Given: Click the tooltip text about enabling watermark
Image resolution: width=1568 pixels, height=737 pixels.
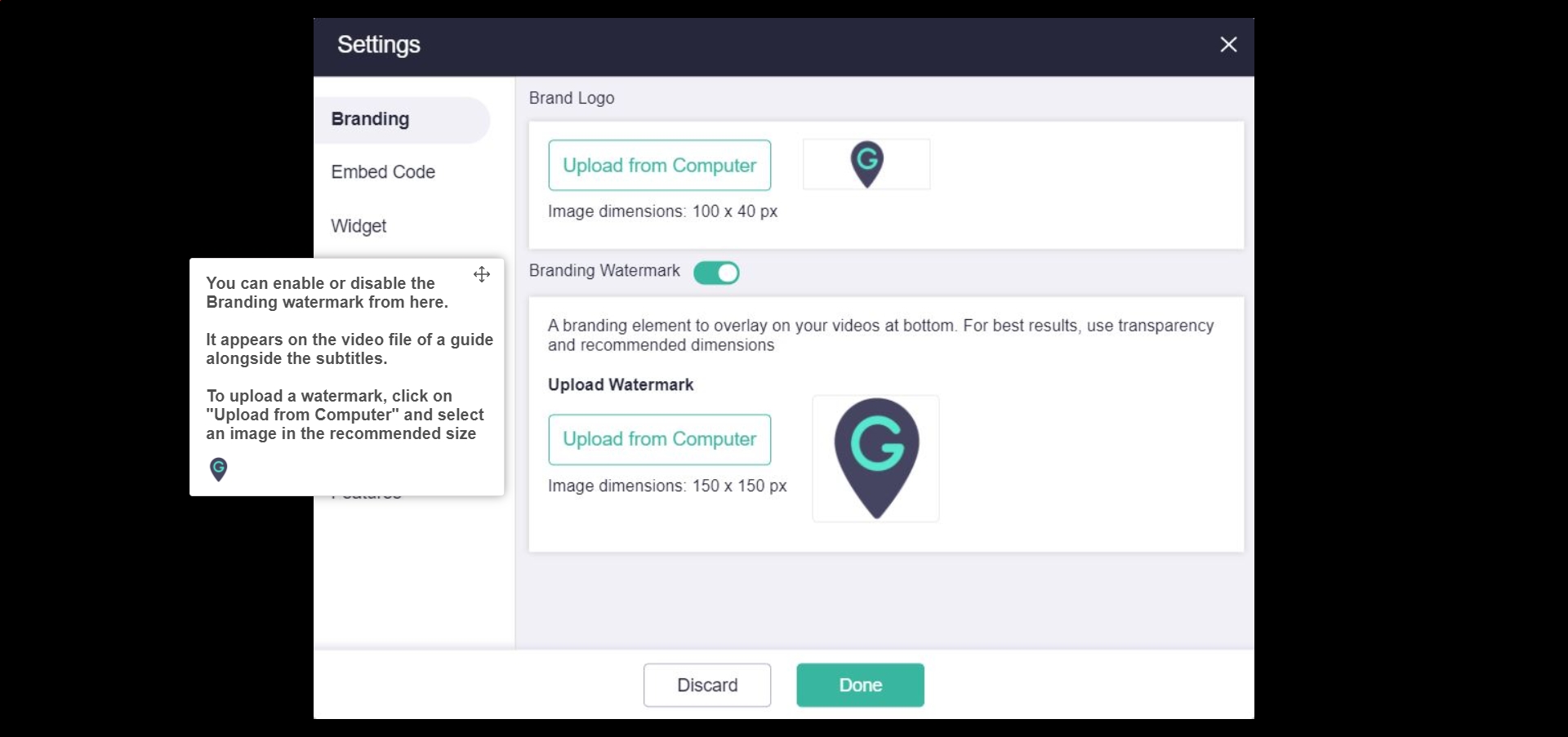Looking at the screenshot, I should pos(327,292).
